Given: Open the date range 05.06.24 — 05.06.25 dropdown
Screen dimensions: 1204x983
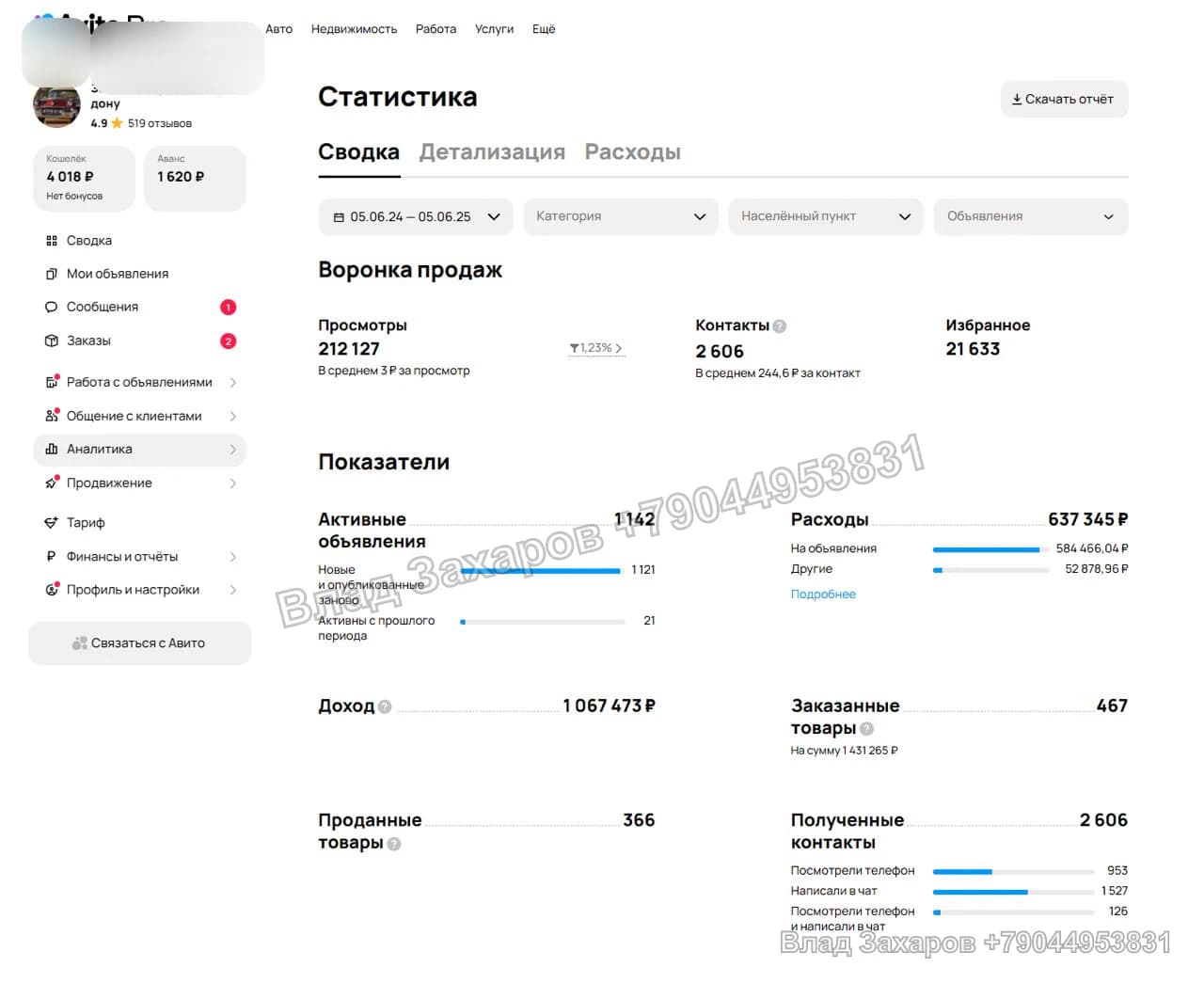Looking at the screenshot, I should point(416,216).
